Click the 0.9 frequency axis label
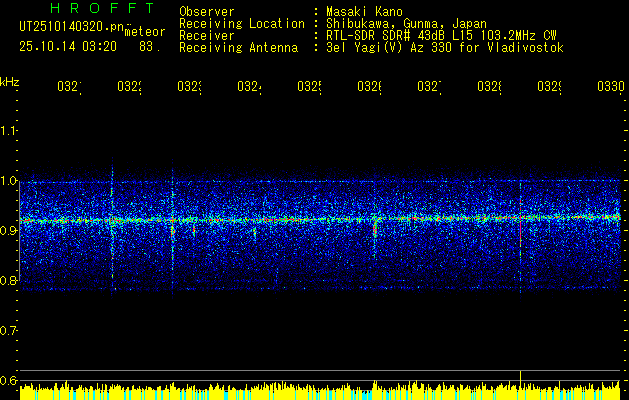The height and width of the screenshot is (400, 629). 8,231
